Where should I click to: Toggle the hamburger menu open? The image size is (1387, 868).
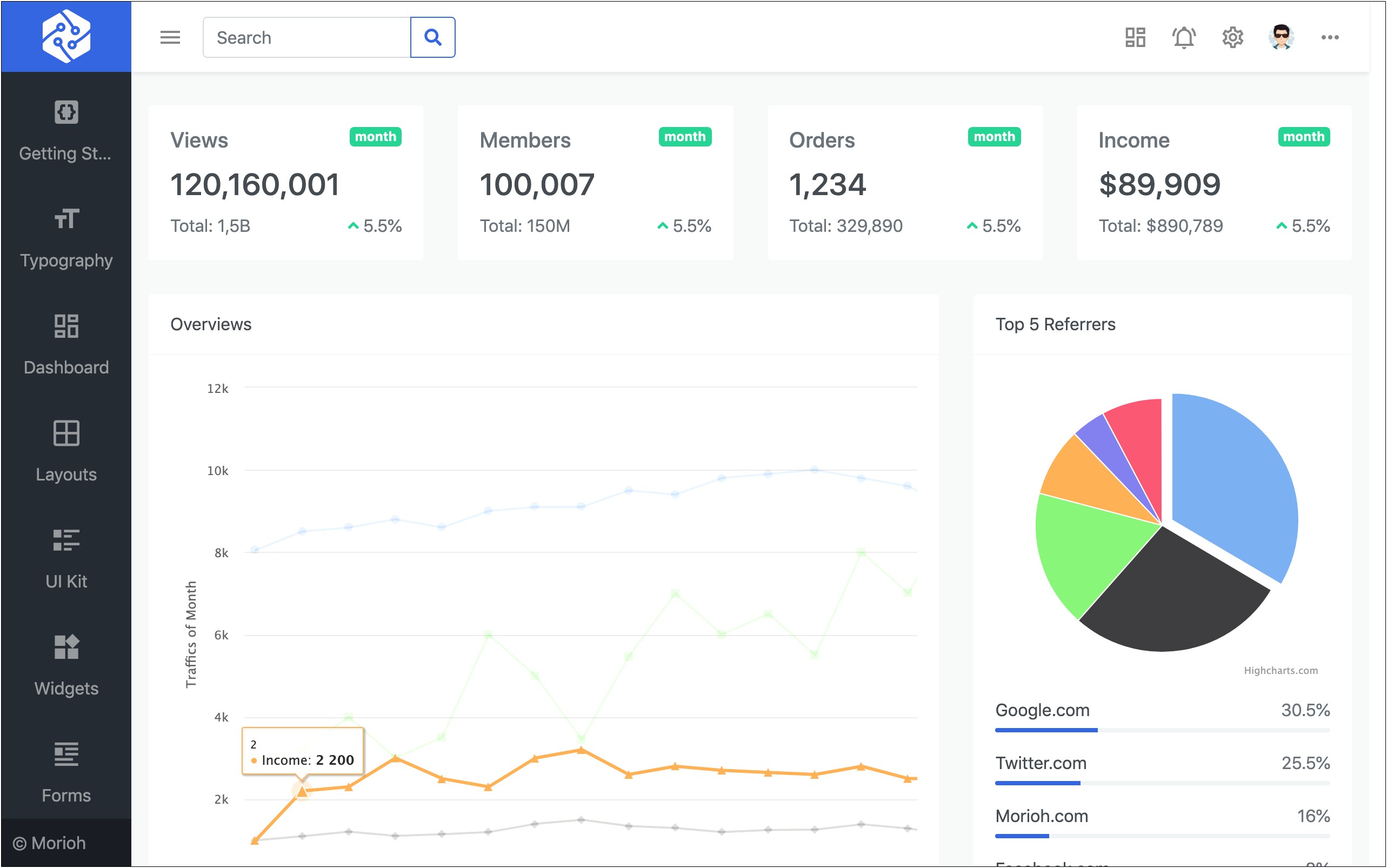[169, 38]
